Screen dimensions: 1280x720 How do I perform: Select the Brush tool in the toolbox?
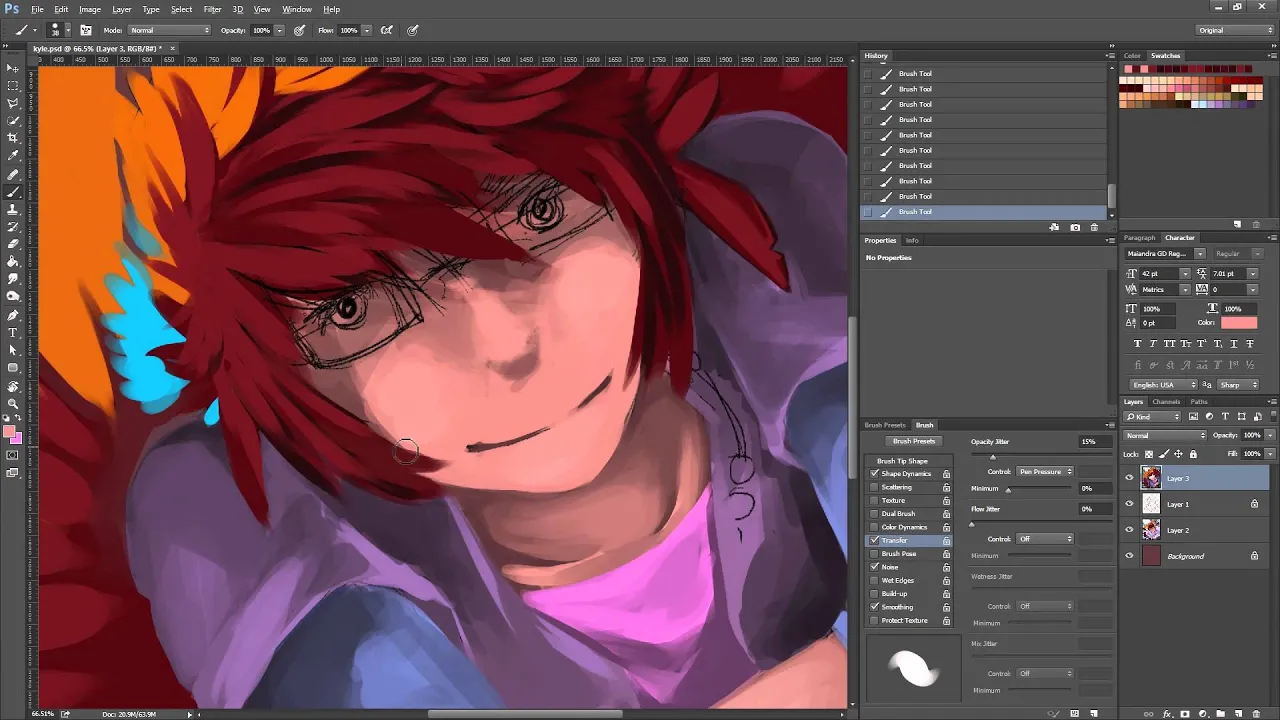13,191
